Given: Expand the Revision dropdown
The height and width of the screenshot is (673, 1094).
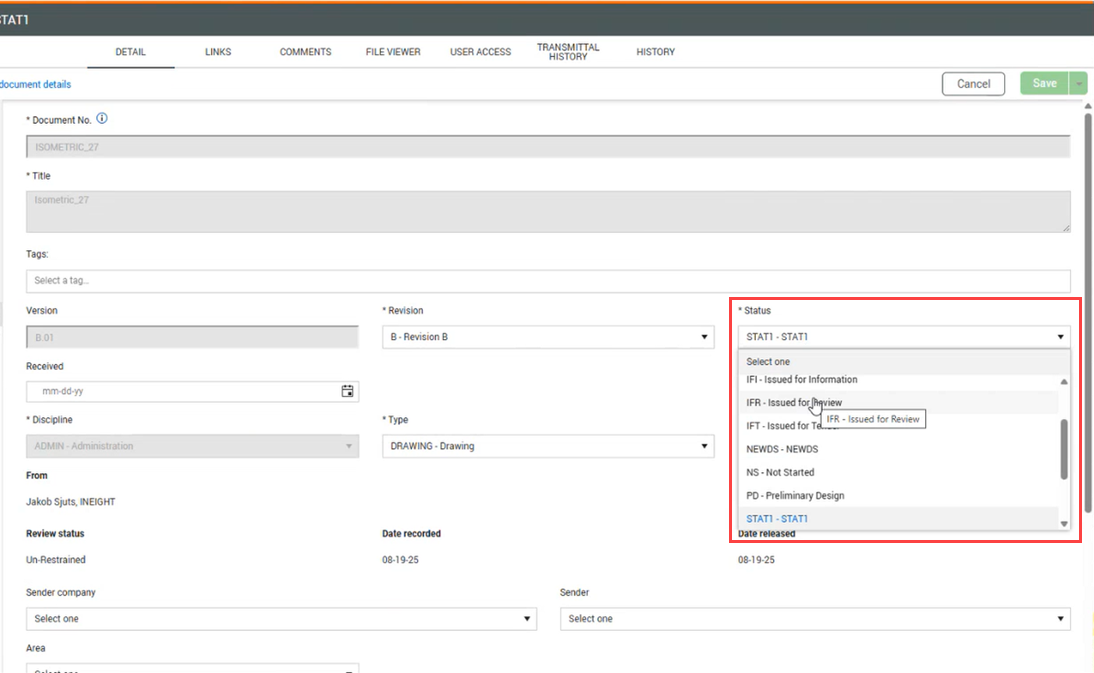Looking at the screenshot, I should (548, 337).
